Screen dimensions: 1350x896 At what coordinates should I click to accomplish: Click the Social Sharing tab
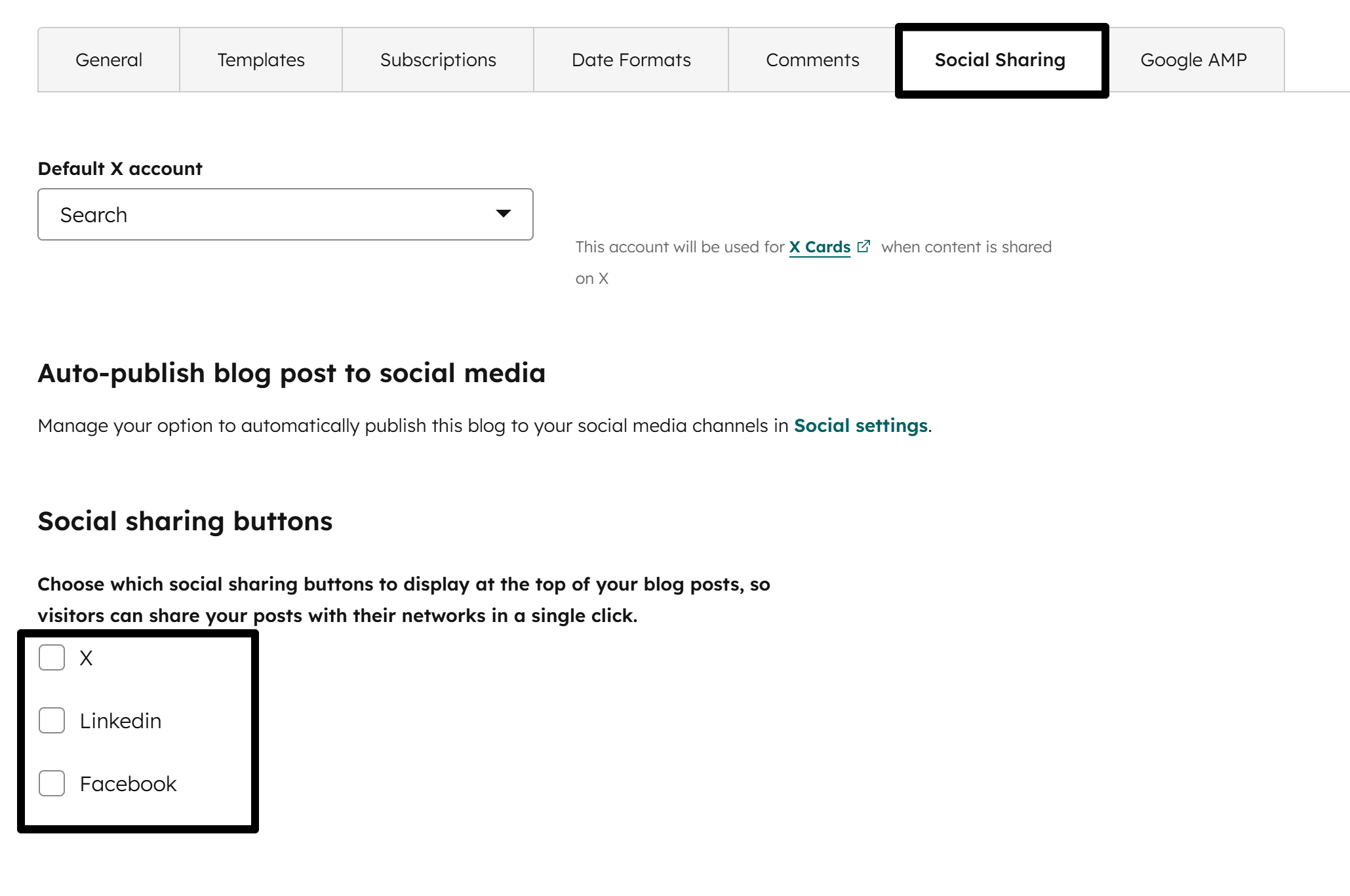[x=1000, y=59]
